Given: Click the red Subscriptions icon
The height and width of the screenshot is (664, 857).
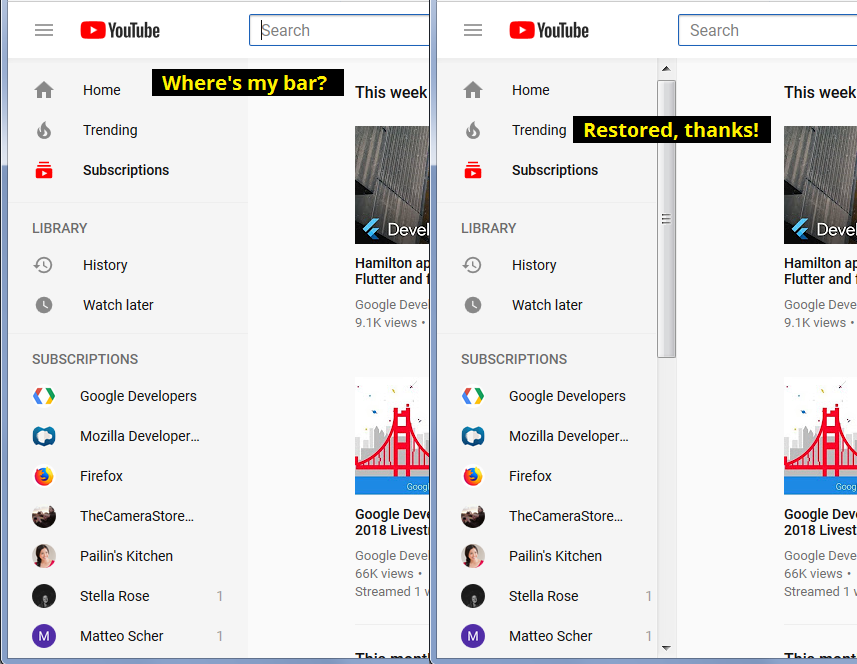Looking at the screenshot, I should click(x=44, y=169).
